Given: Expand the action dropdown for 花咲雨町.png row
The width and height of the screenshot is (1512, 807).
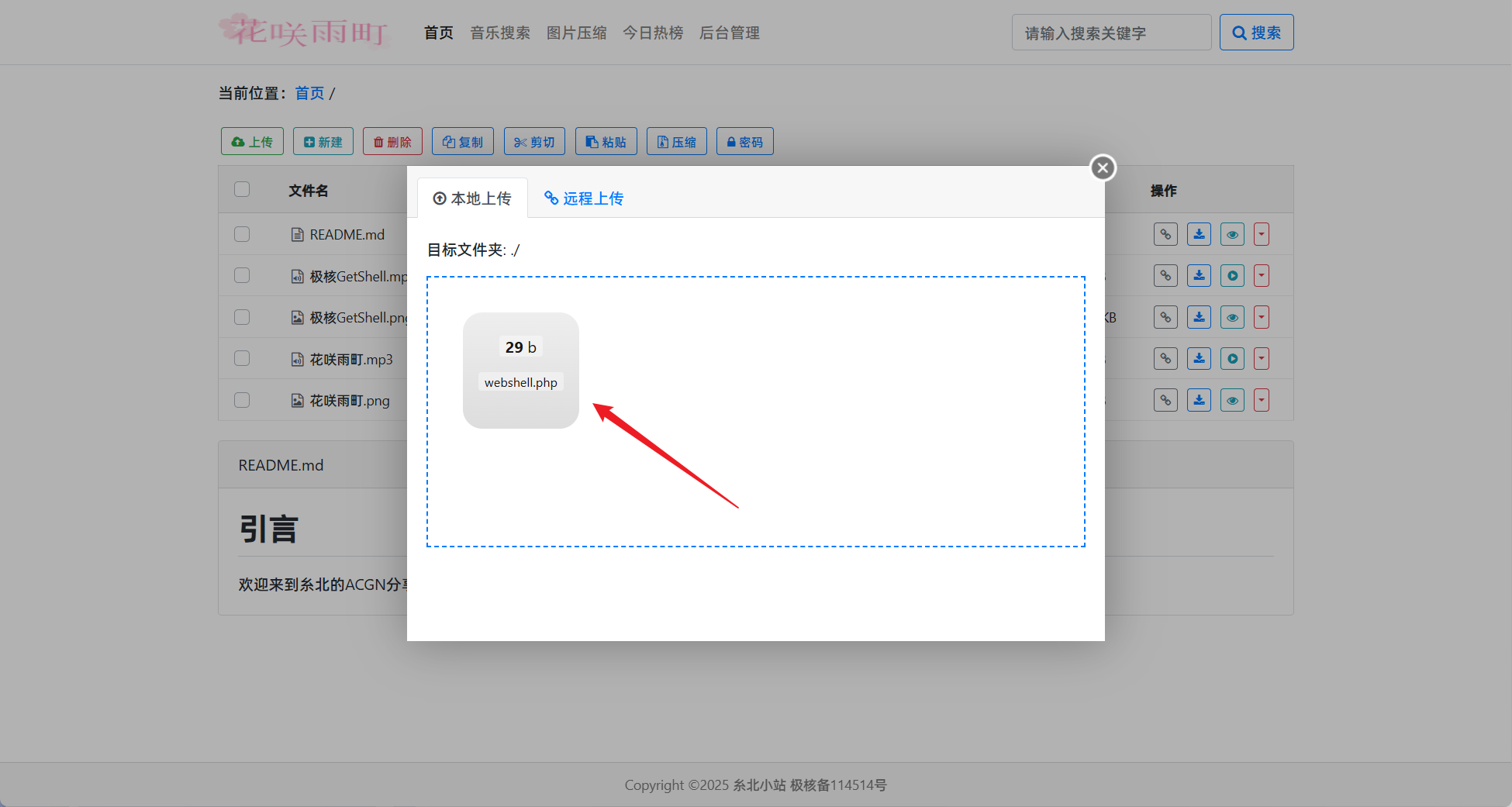Looking at the screenshot, I should [x=1262, y=400].
